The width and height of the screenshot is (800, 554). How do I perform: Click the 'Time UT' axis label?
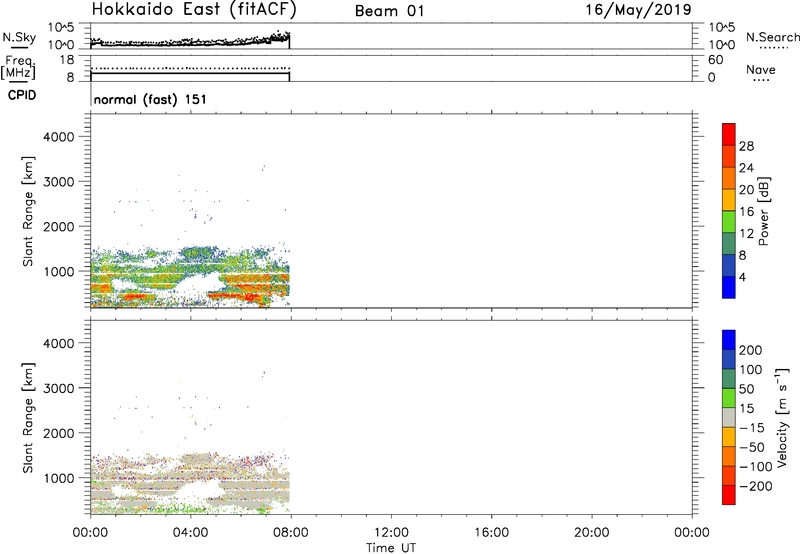391,548
